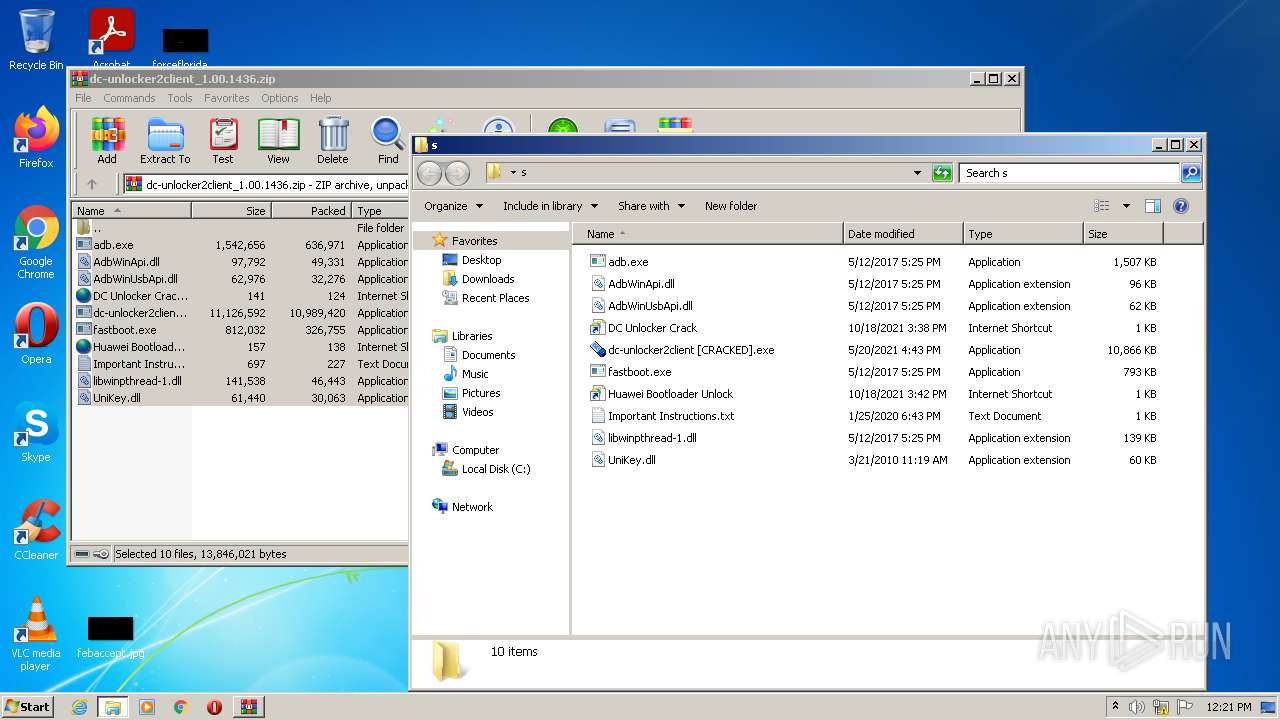Screen dimensions: 1280x720
Task: Open Desktop in Favorites
Action: [481, 260]
